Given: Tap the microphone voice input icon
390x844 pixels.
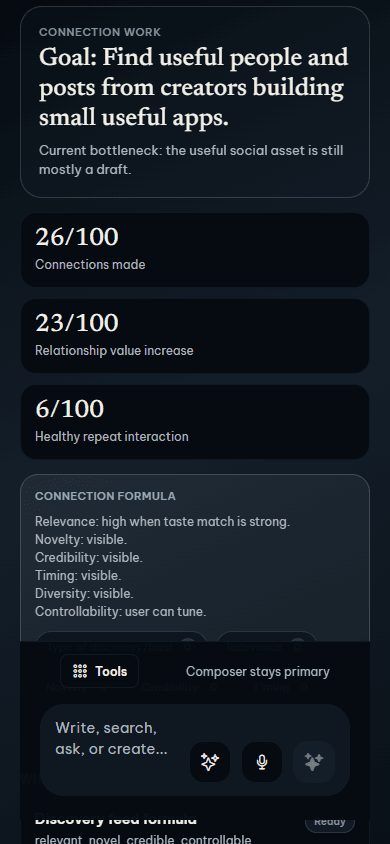Looking at the screenshot, I should (262, 762).
